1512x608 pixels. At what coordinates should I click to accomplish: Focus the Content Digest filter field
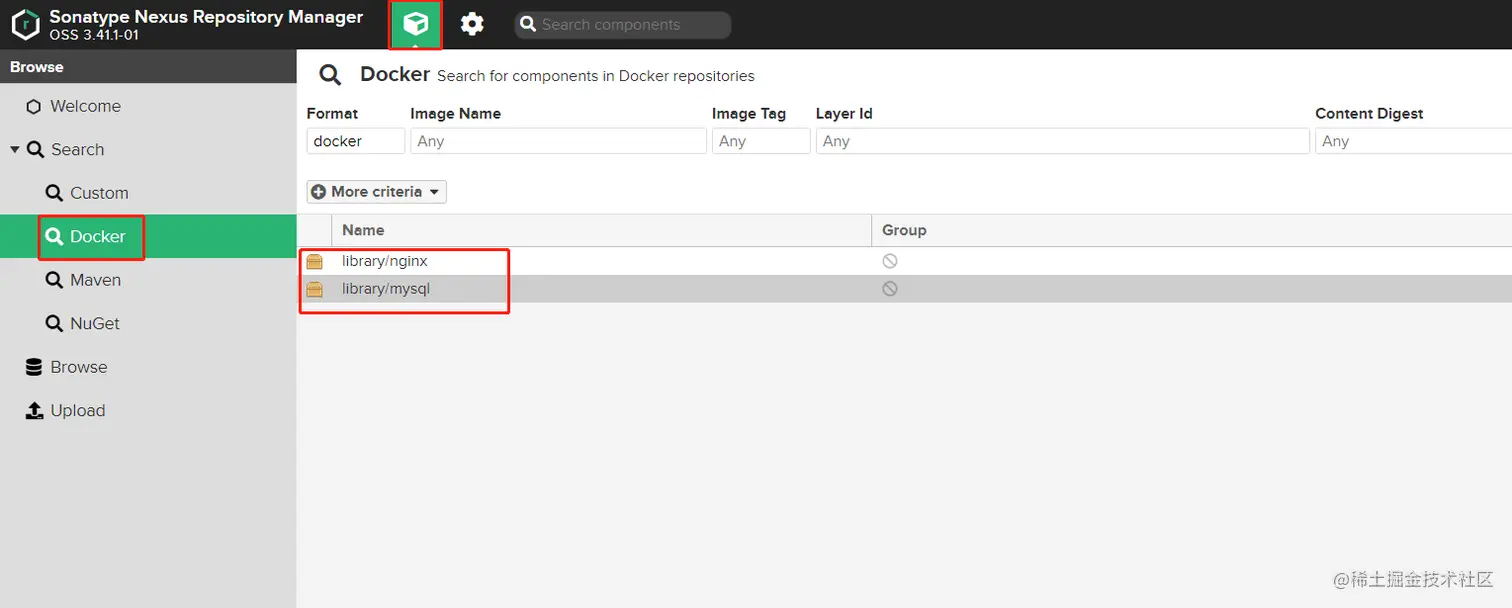1413,141
